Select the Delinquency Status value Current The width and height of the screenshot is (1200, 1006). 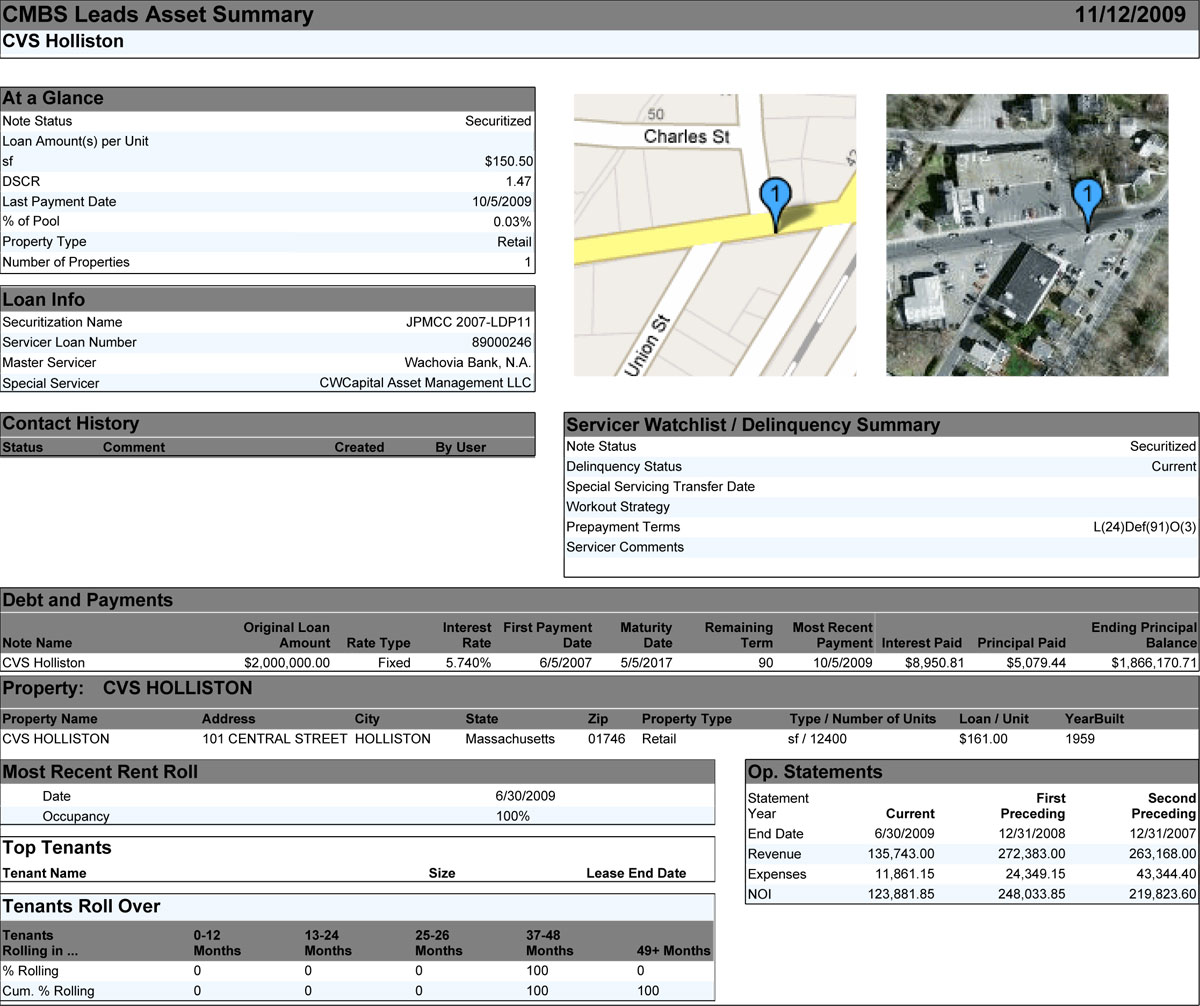(1173, 466)
